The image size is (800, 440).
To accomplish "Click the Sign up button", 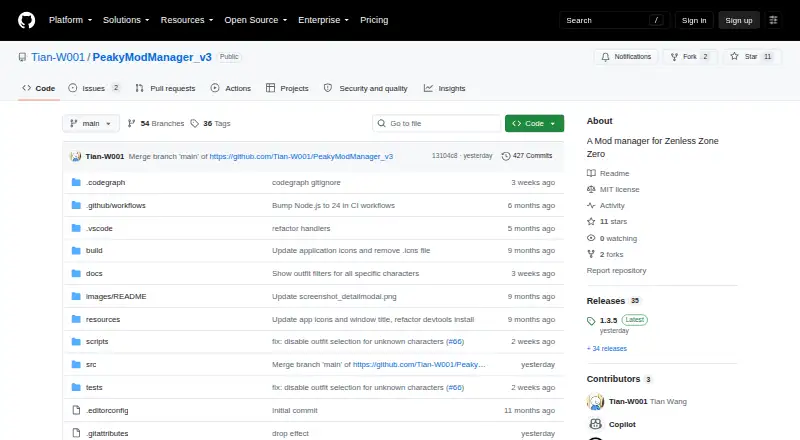I will (739, 20).
